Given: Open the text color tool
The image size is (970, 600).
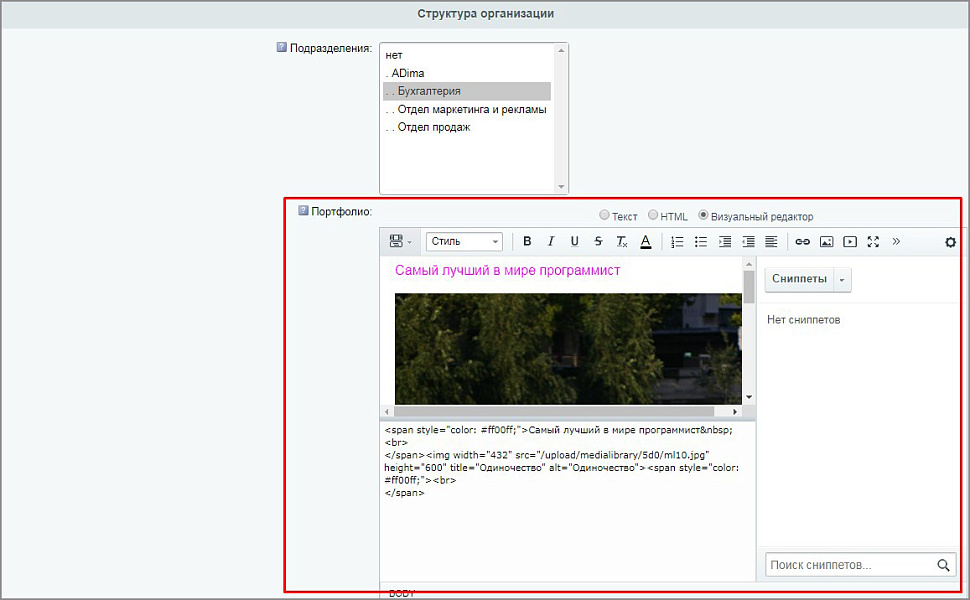Looking at the screenshot, I should pyautogui.click(x=646, y=241).
